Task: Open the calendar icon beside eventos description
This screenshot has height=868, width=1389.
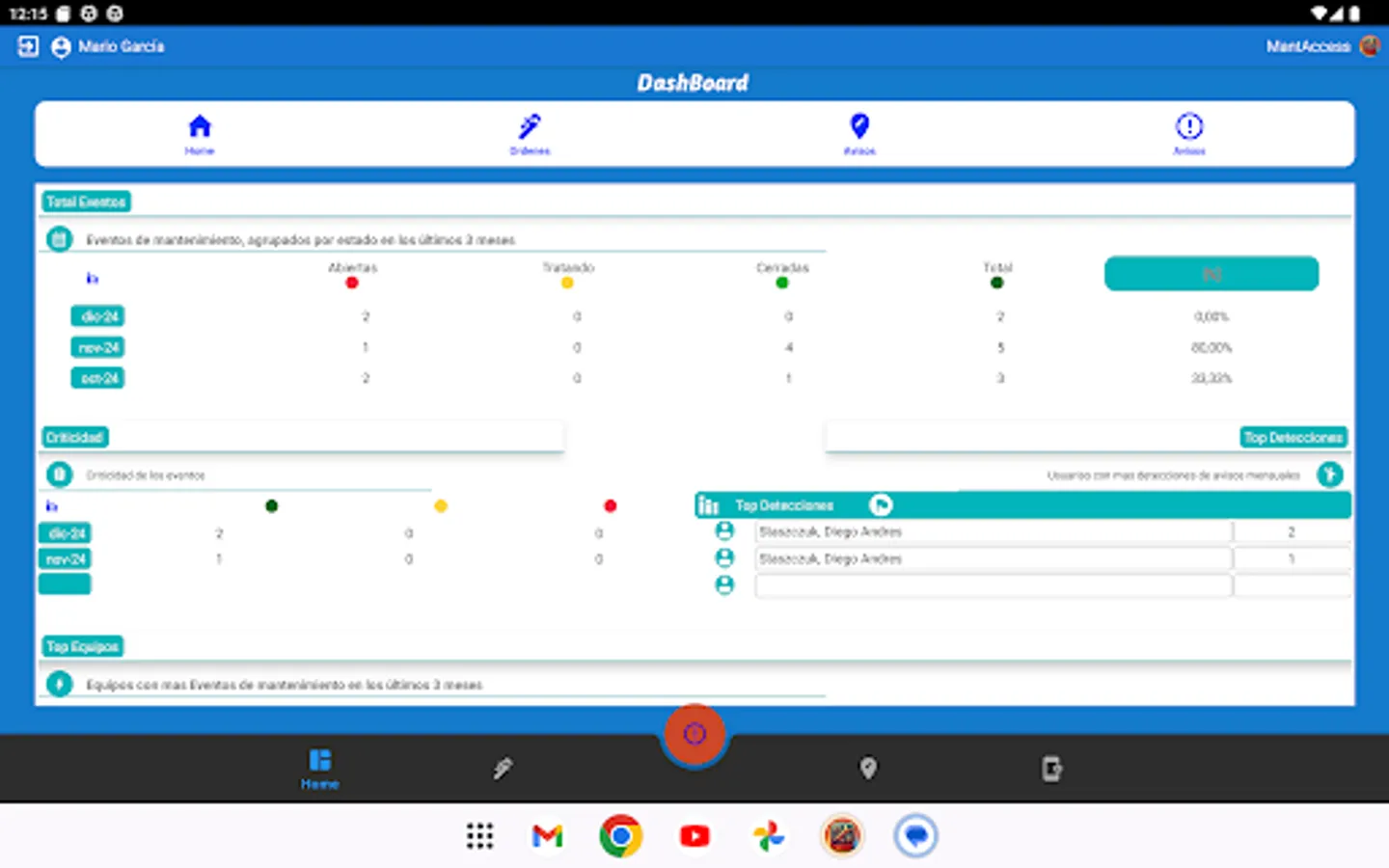Action: (x=59, y=238)
